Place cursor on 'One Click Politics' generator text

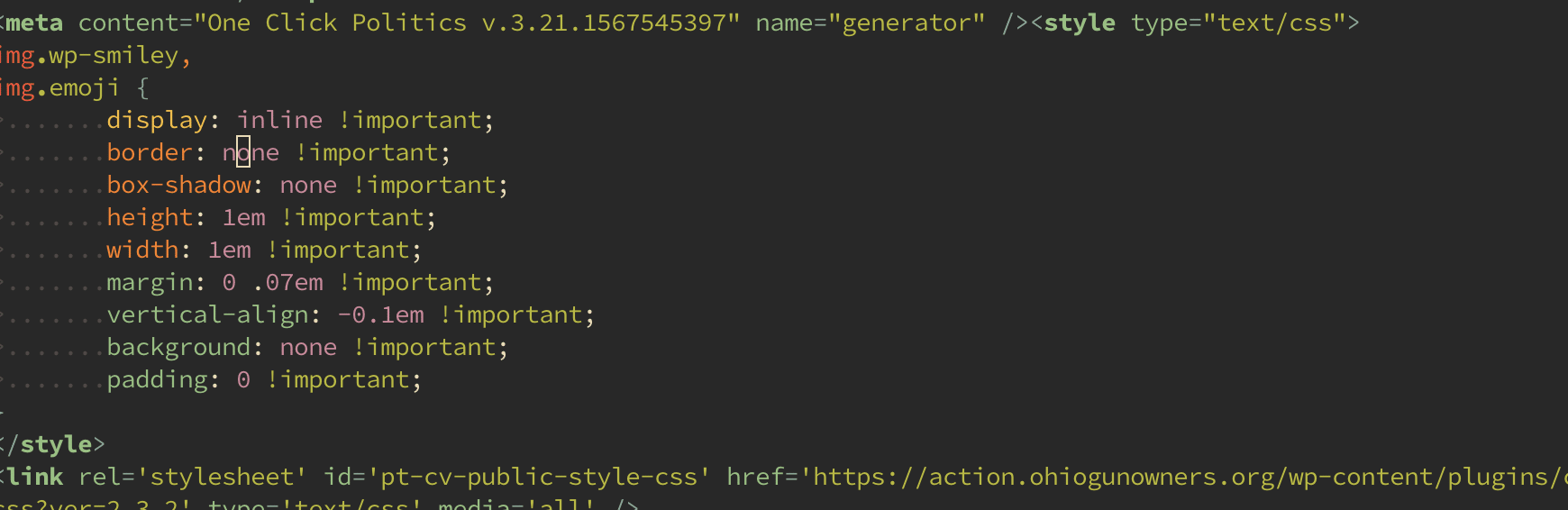tap(337, 23)
